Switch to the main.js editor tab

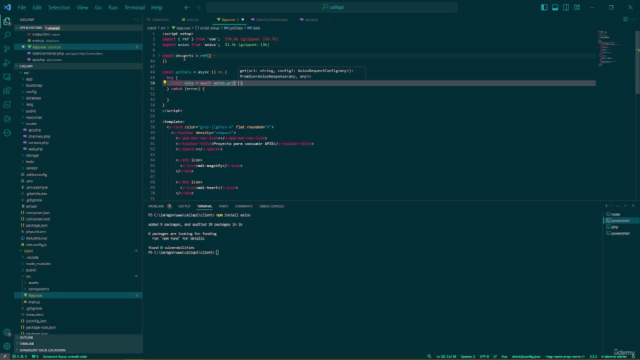click(192, 20)
